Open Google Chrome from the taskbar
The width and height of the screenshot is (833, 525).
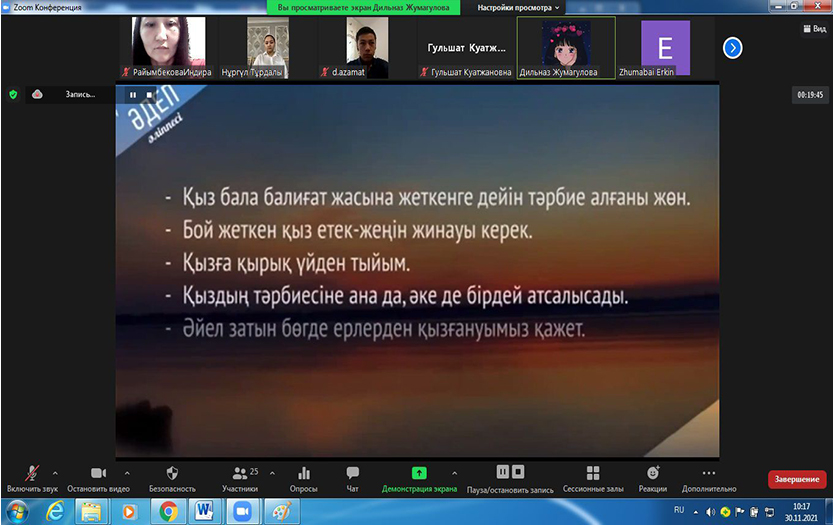click(167, 510)
